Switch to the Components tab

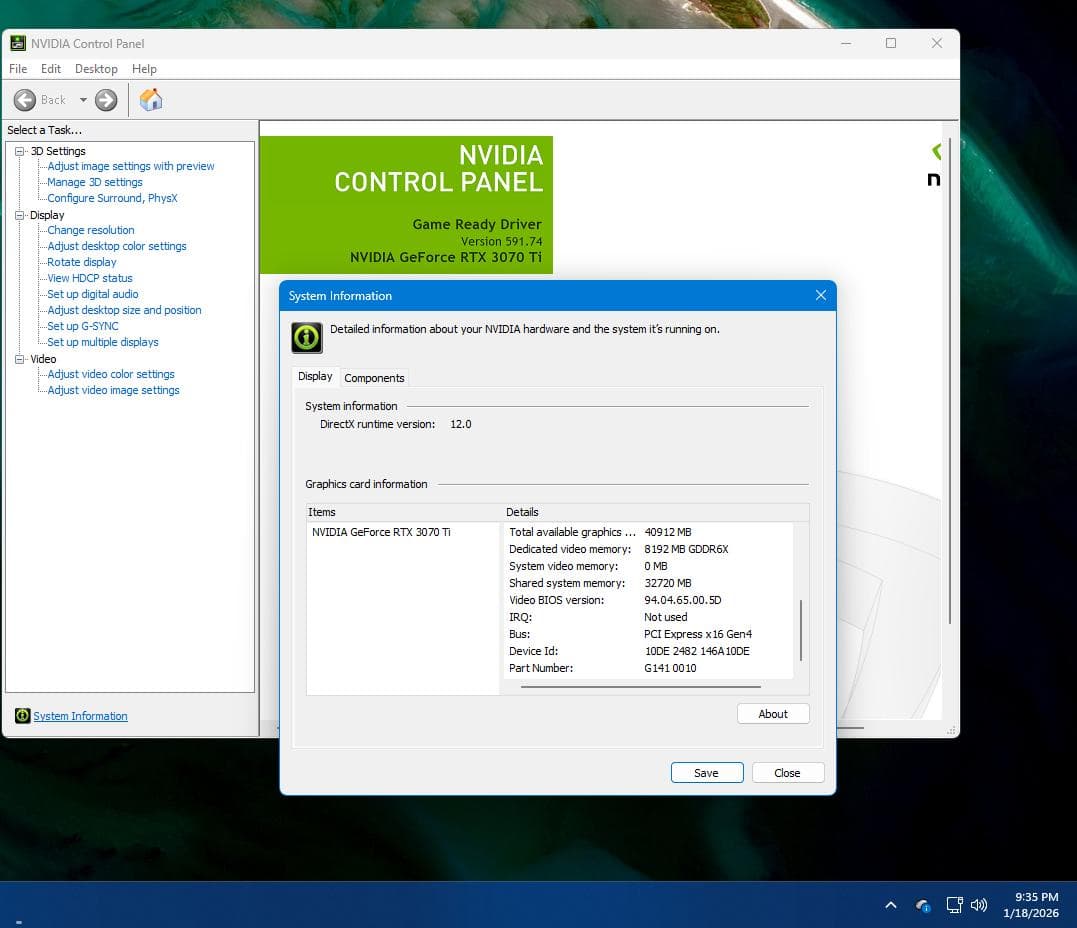pyautogui.click(x=374, y=378)
